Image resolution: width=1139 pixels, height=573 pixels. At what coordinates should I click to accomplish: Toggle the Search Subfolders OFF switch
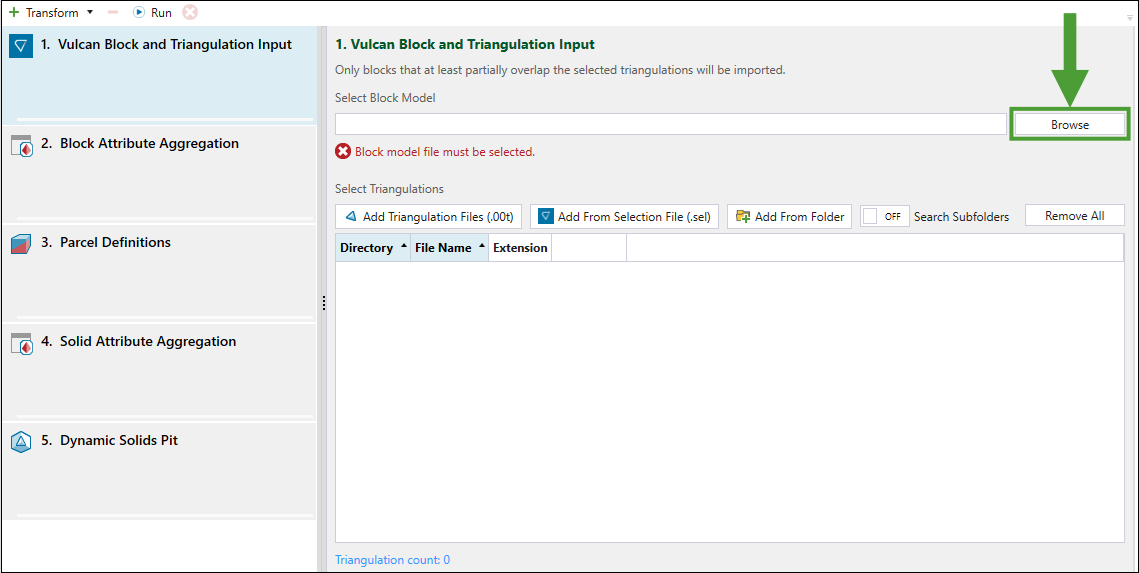885,216
